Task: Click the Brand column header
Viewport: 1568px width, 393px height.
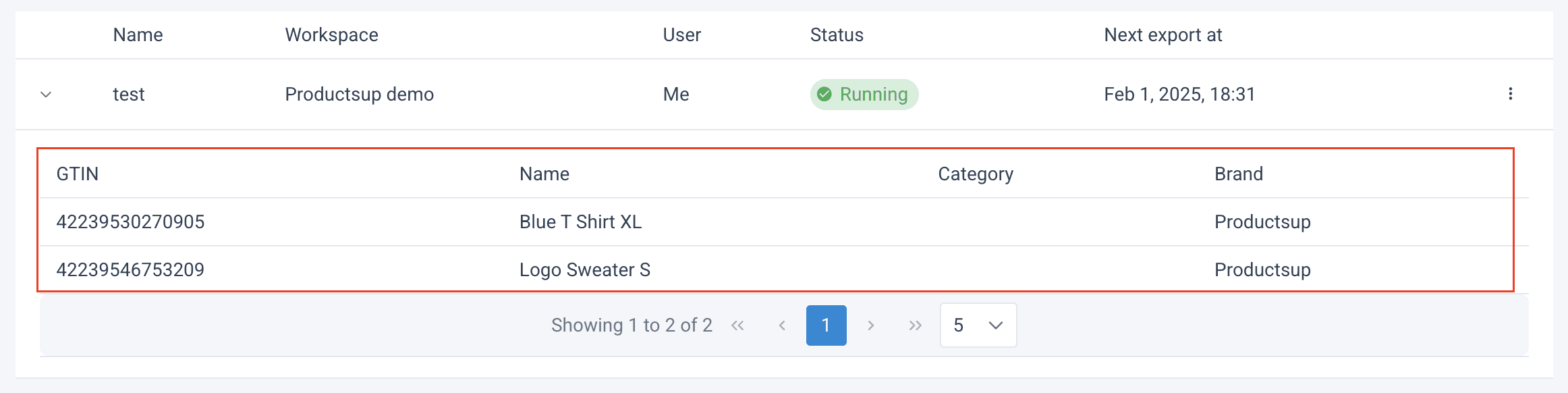Action: (1238, 174)
